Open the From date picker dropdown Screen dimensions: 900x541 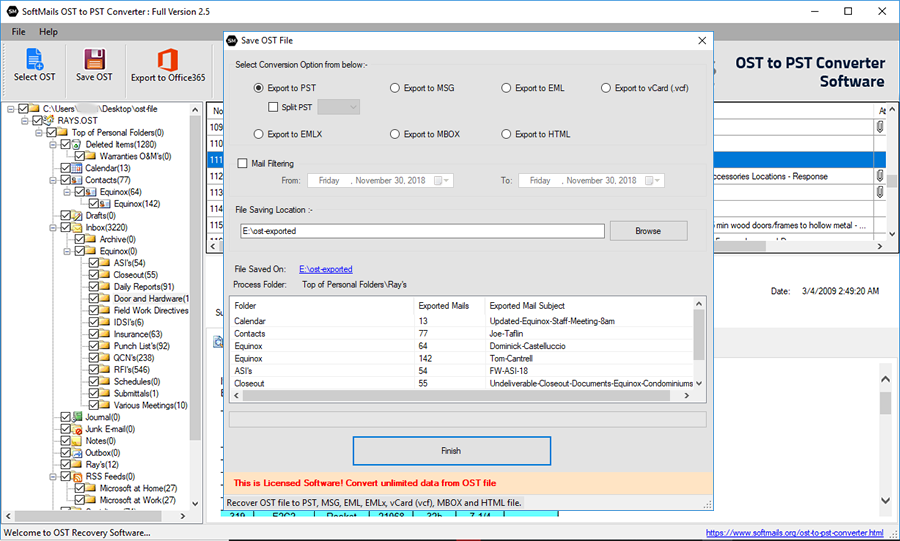[x=444, y=181]
